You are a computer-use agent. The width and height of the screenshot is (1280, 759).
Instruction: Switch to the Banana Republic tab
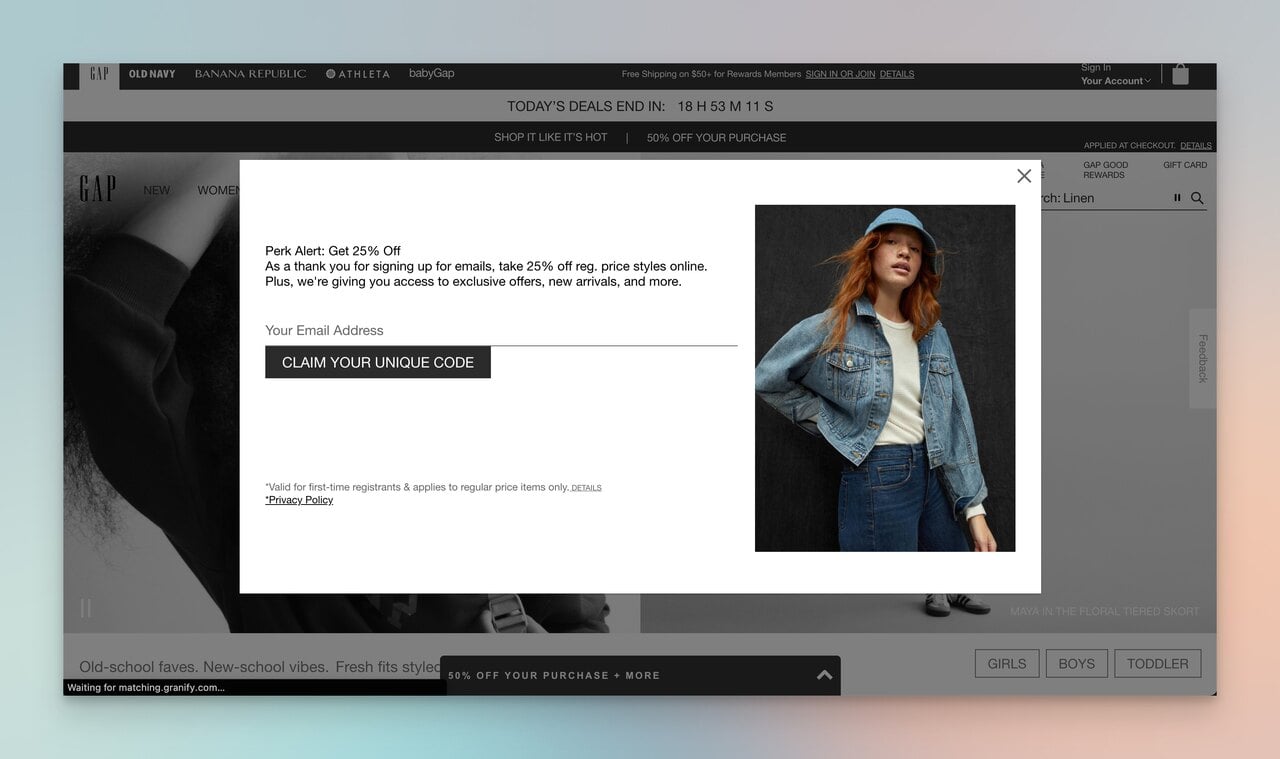click(x=250, y=74)
